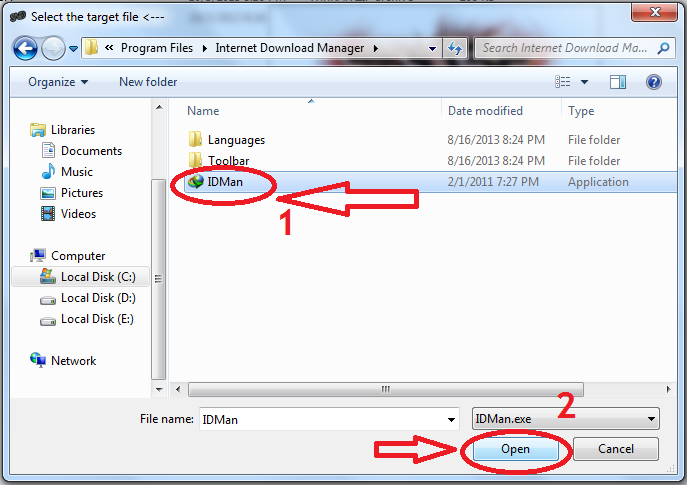This screenshot has width=687, height=485.
Task: Open the File name dropdown arrow
Action: [x=451, y=420]
